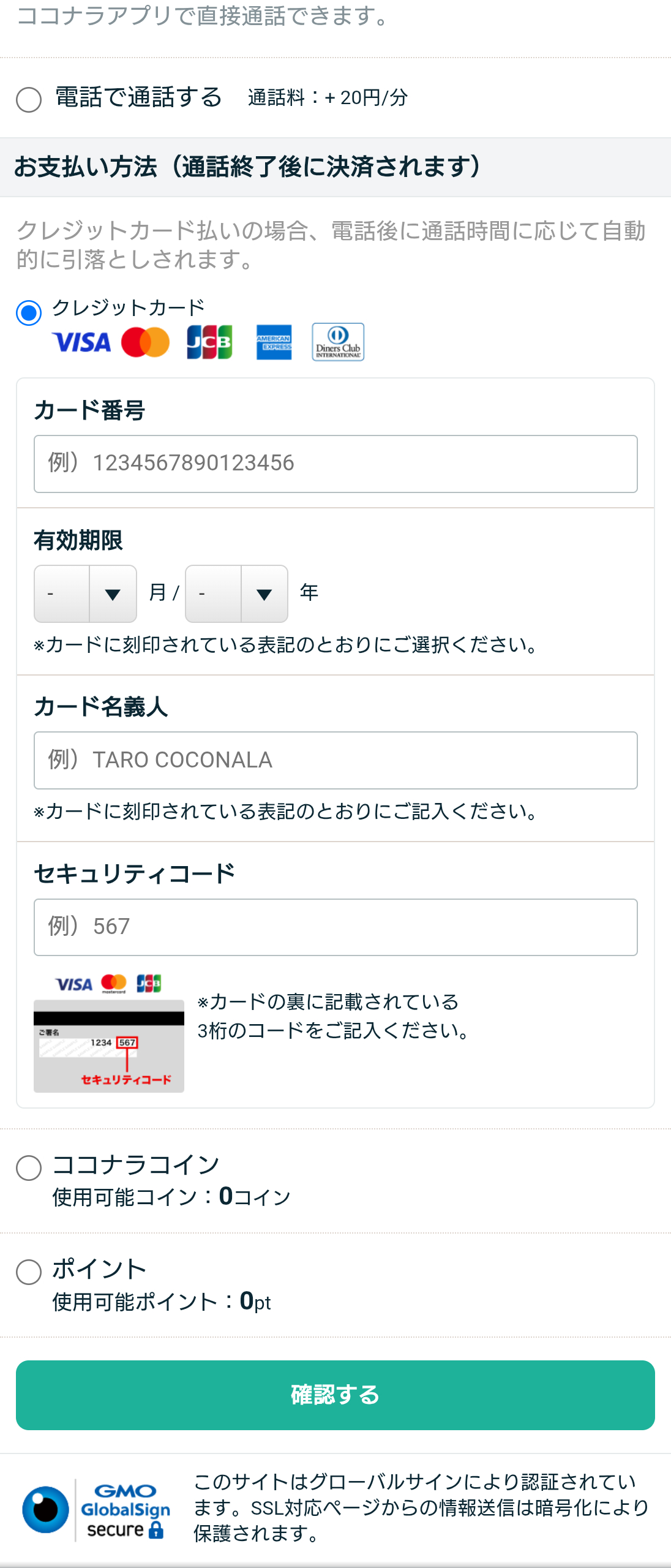Image resolution: width=671 pixels, height=1568 pixels.
Task: Click the small VISA logo above card illustration
Action: pos(74,984)
